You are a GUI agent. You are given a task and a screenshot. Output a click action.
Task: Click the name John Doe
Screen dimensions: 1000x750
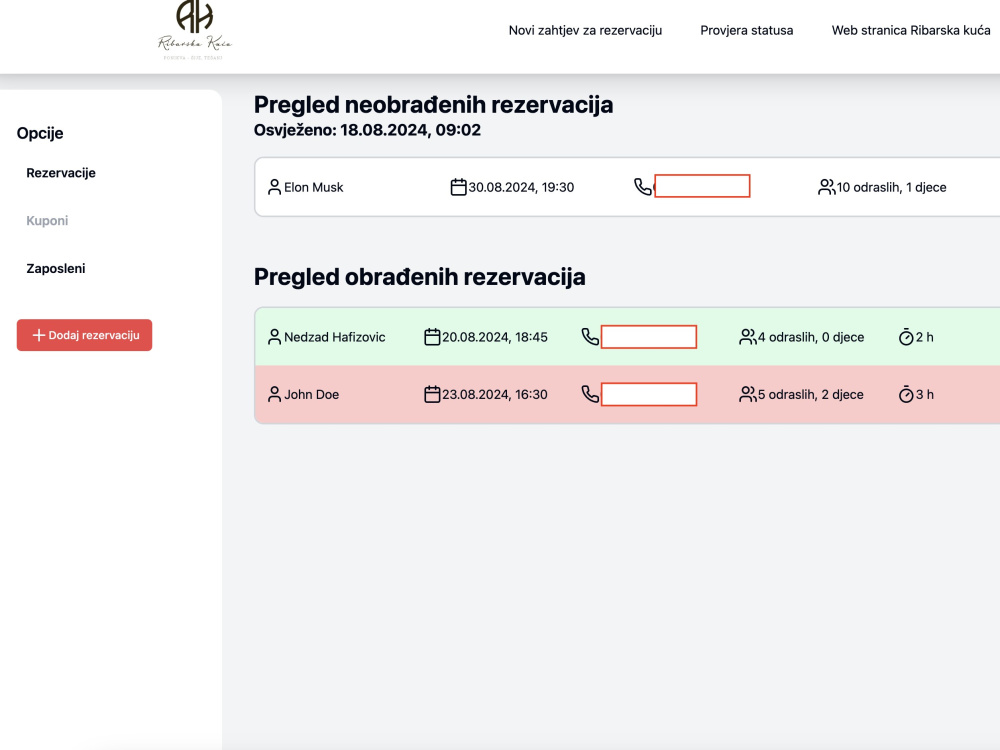coord(311,394)
